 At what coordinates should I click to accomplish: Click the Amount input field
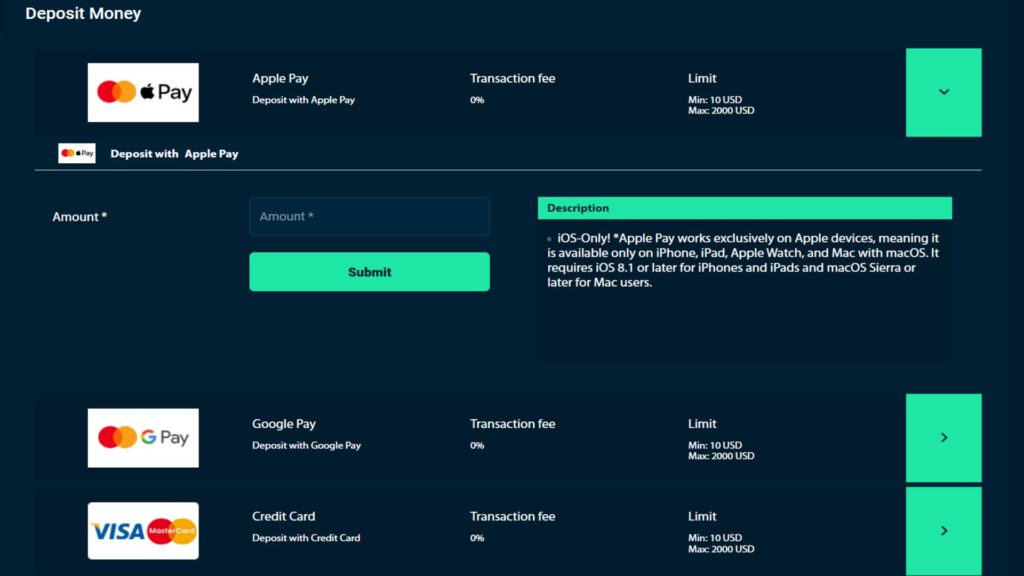click(x=369, y=216)
